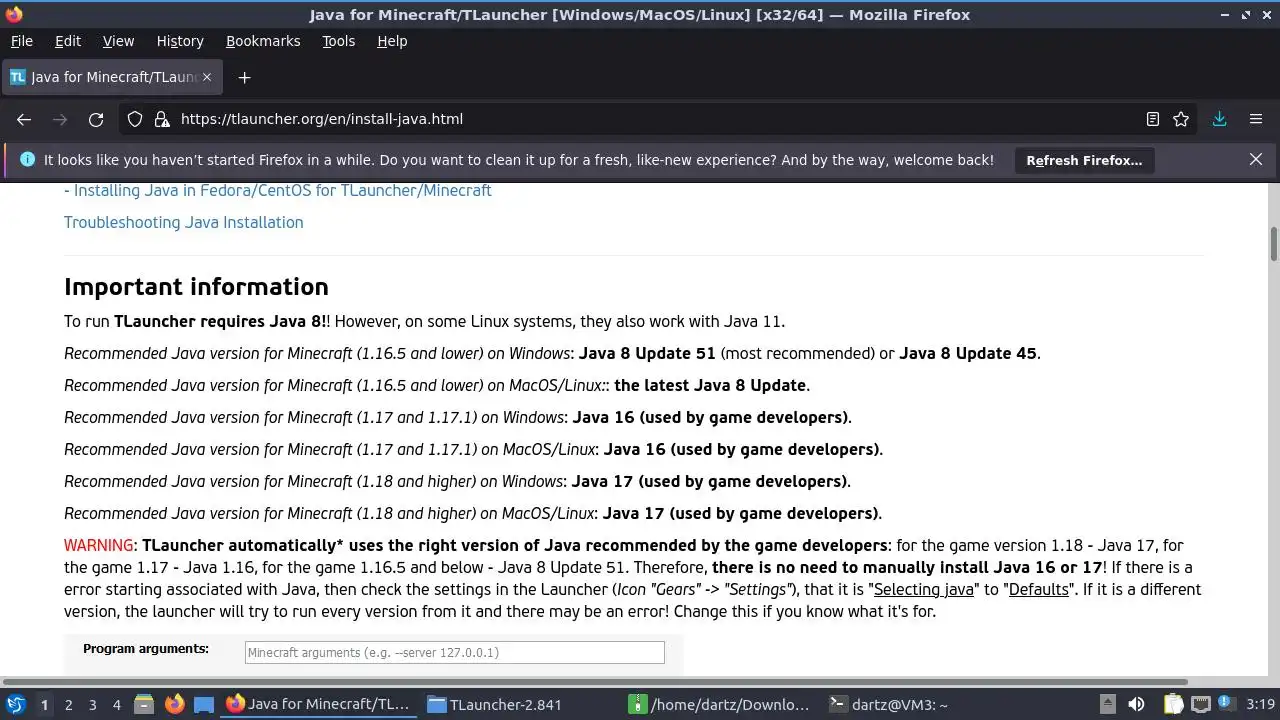Click the Firefox logo in title bar
This screenshot has height=720, width=1280.
pos(13,14)
